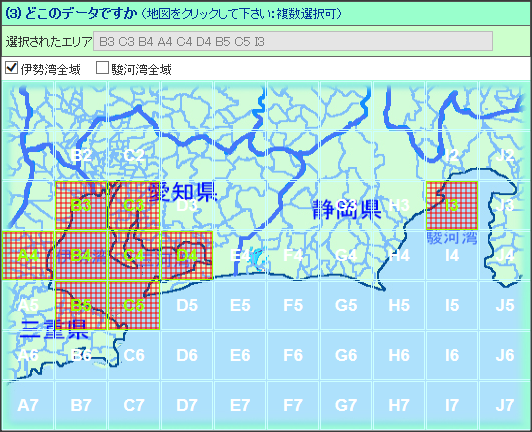Select grid cell J3 on the map
The height and width of the screenshot is (432, 532).
(505, 205)
